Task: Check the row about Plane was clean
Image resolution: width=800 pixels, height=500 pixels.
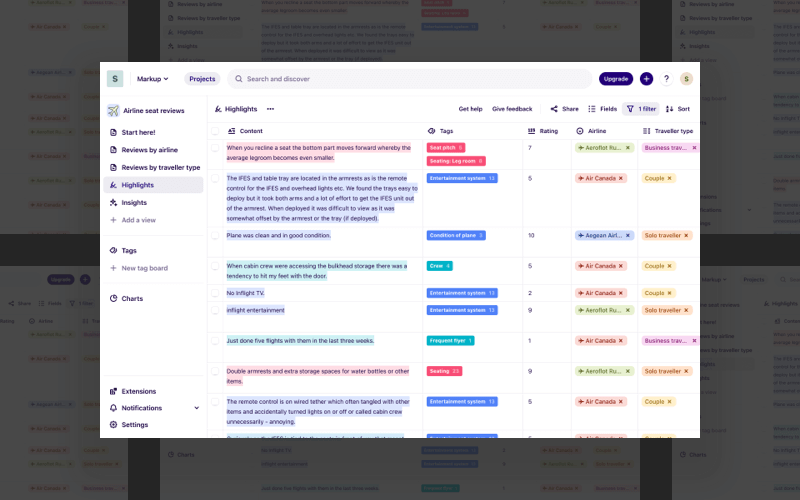Action: (215, 236)
